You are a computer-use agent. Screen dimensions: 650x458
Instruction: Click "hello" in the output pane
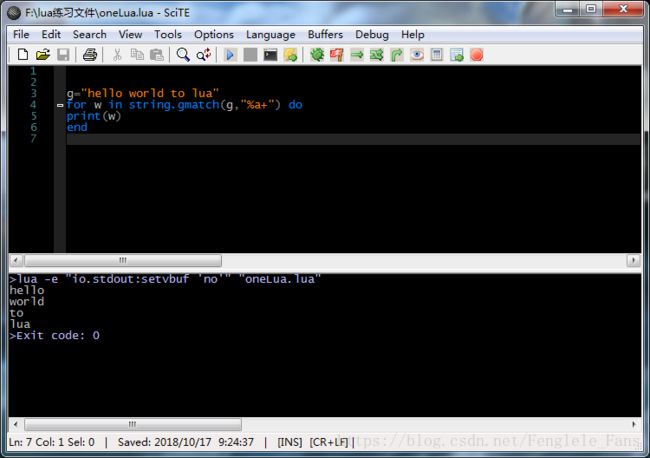point(27,290)
